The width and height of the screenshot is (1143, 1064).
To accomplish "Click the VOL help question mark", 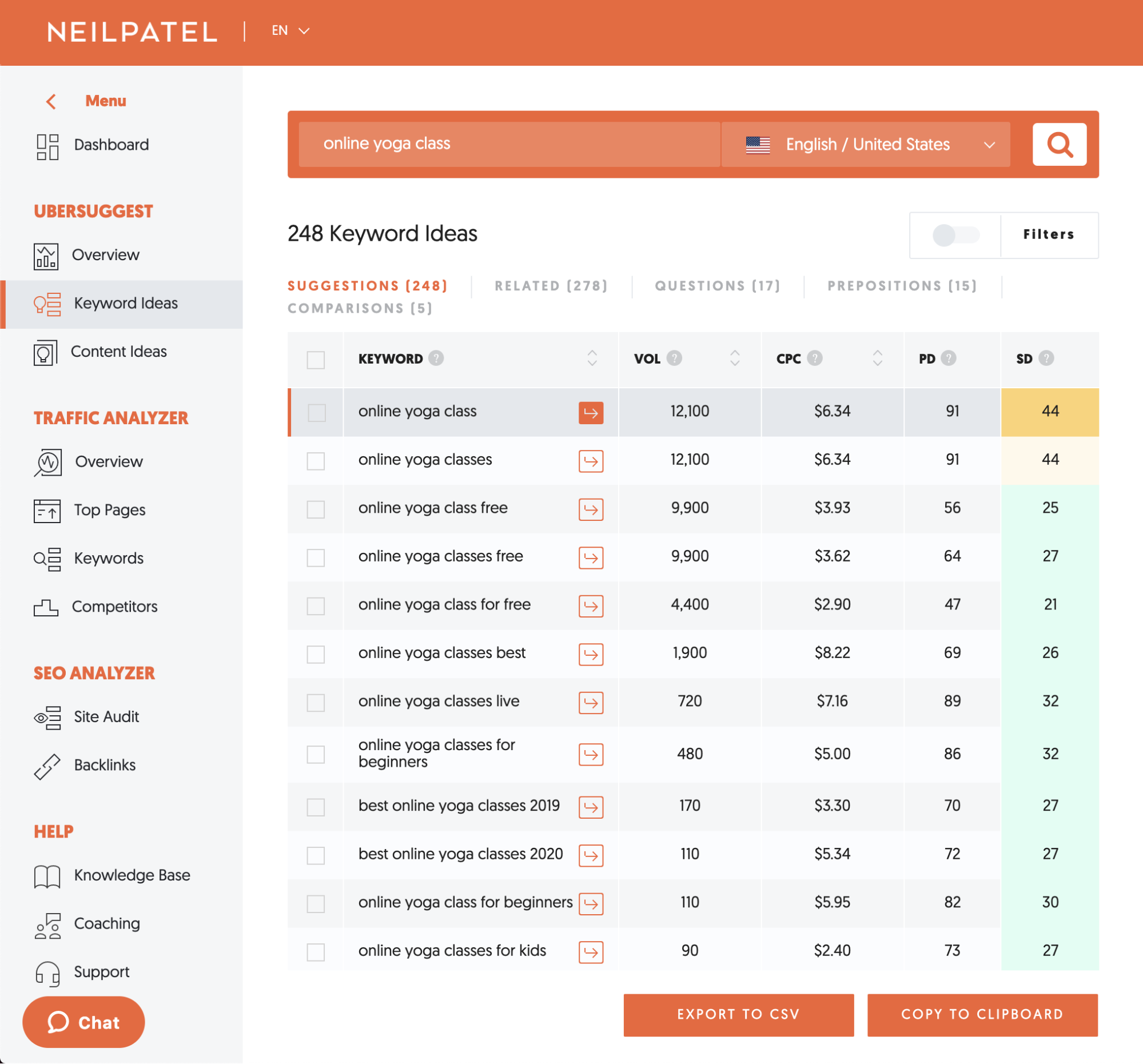I will click(674, 358).
